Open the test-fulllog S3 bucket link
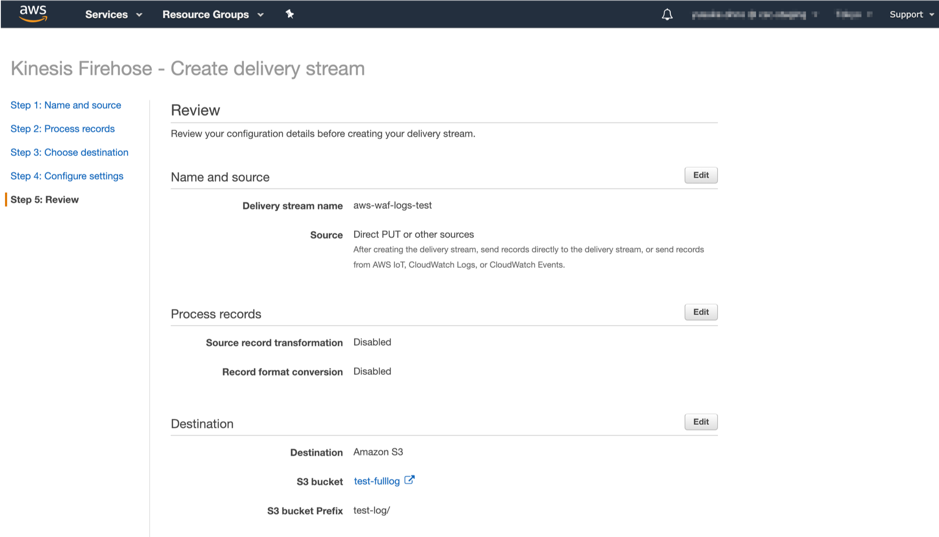The height and width of the screenshot is (537, 939). click(x=377, y=481)
